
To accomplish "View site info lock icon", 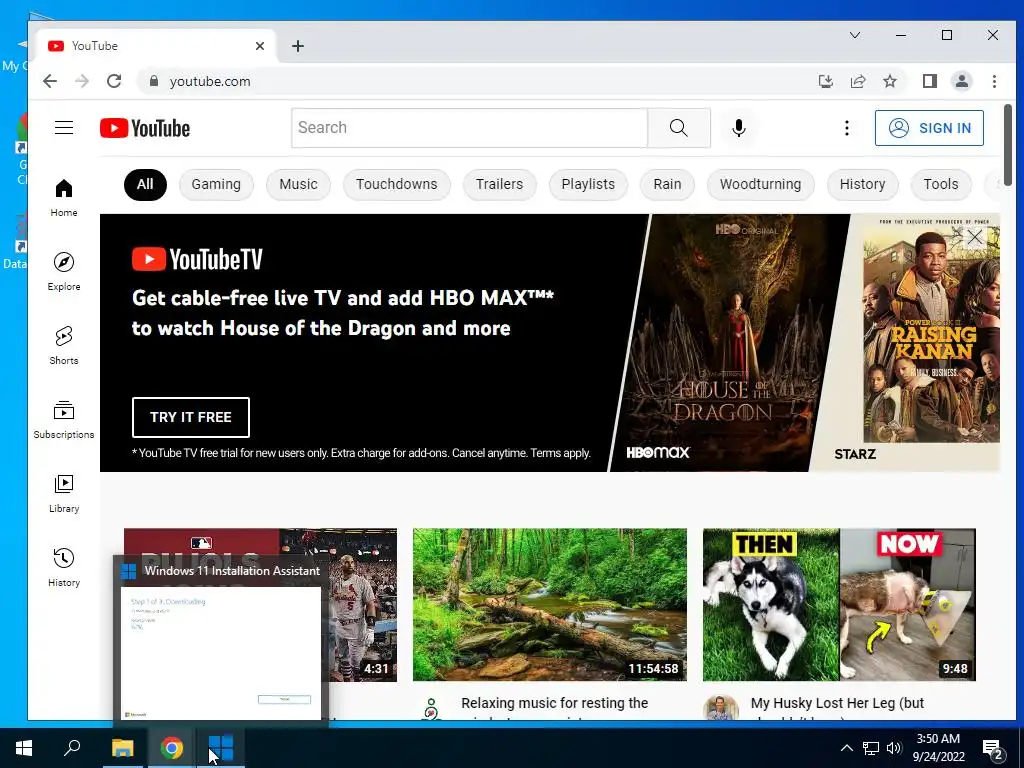I will [x=153, y=81].
